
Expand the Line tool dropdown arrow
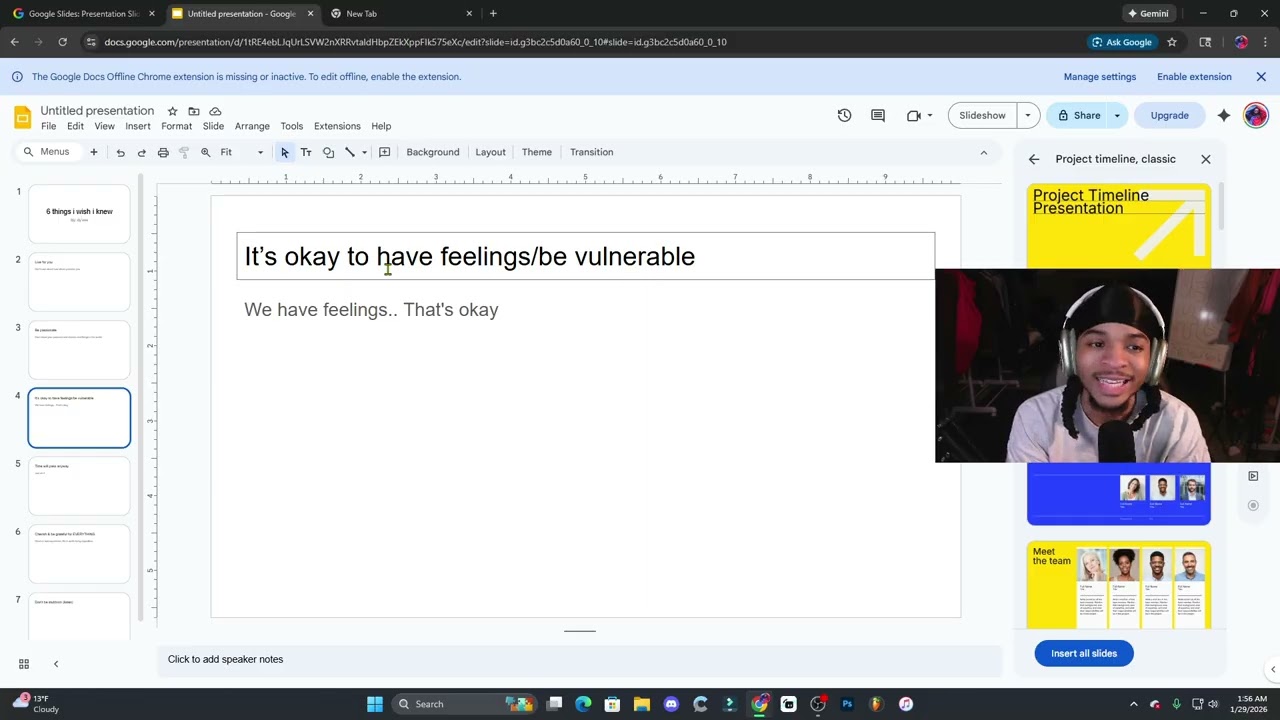(364, 152)
